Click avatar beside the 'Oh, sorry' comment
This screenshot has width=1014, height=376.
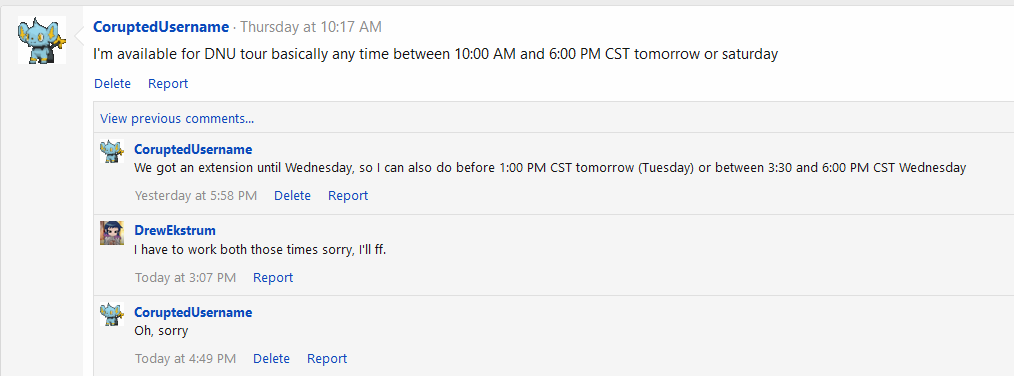pyautogui.click(x=112, y=315)
